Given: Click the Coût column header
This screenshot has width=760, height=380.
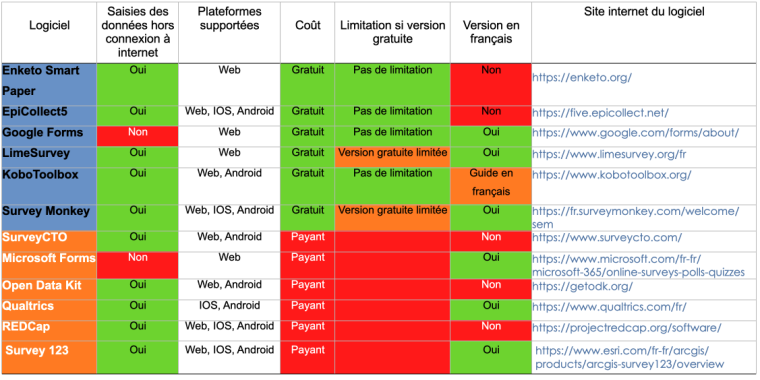Looking at the screenshot, I should [x=308, y=32].
